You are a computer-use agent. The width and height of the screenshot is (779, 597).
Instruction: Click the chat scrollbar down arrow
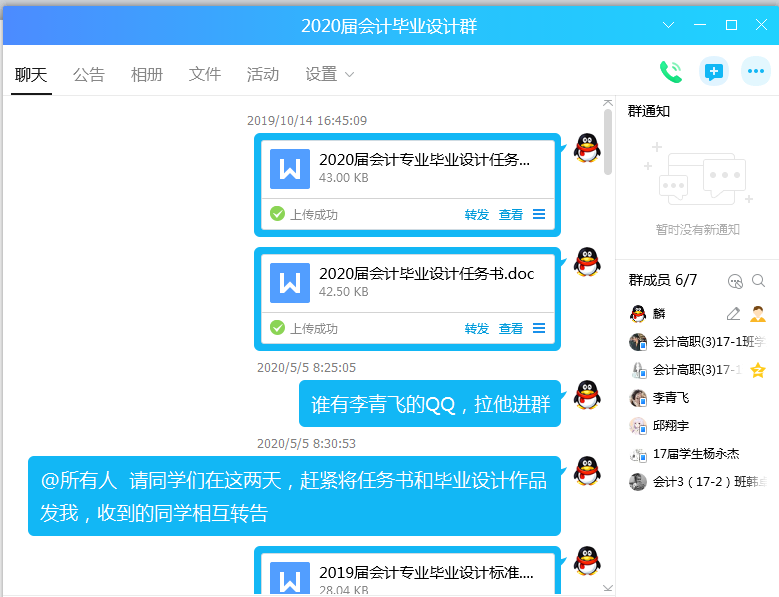608,588
